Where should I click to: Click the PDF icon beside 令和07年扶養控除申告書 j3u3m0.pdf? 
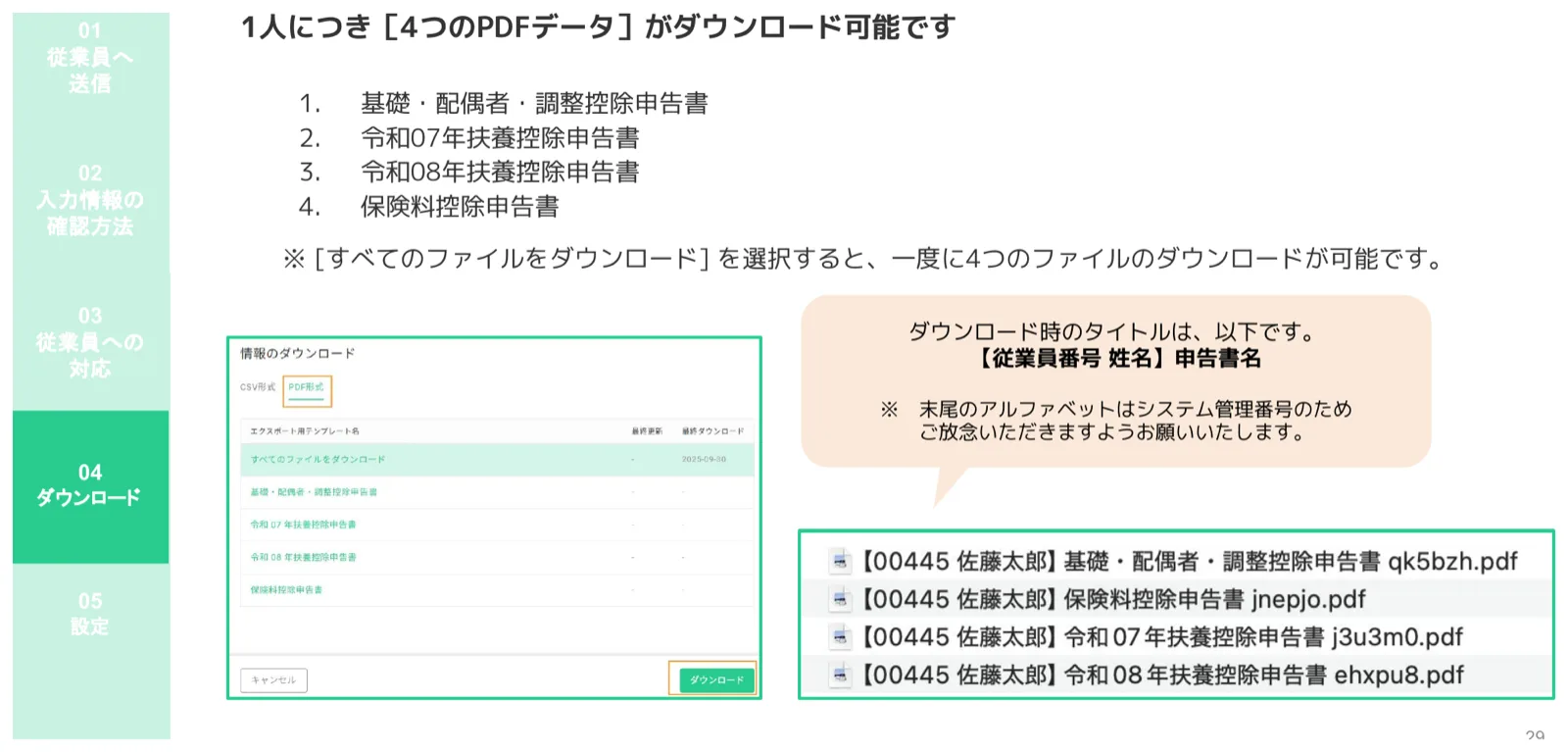pos(840,637)
